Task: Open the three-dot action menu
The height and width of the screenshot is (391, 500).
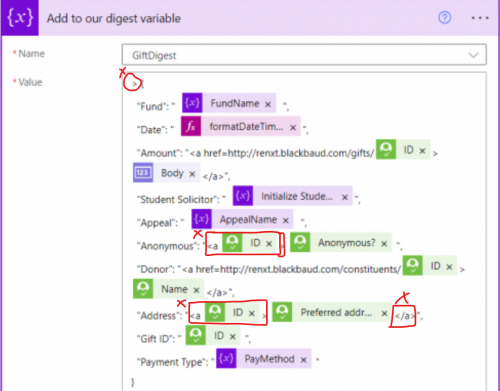Action: [x=480, y=18]
